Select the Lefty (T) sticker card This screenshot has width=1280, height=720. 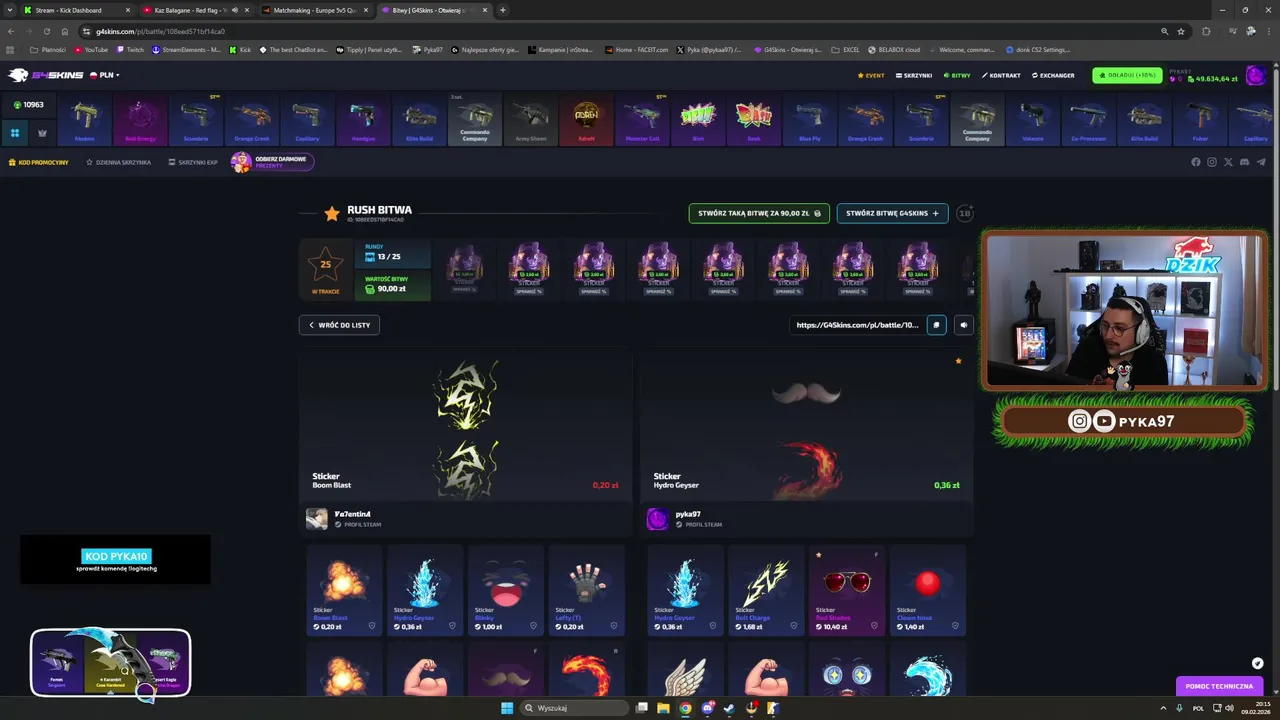[586, 591]
